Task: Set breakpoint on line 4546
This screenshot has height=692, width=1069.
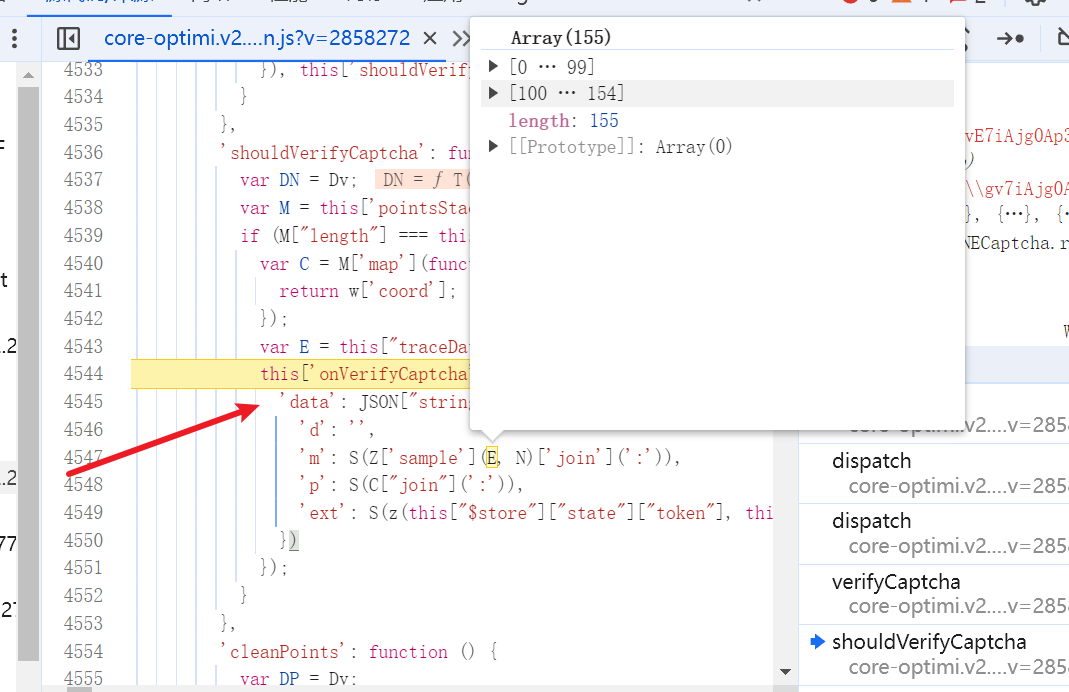Action: pyautogui.click(x=83, y=430)
